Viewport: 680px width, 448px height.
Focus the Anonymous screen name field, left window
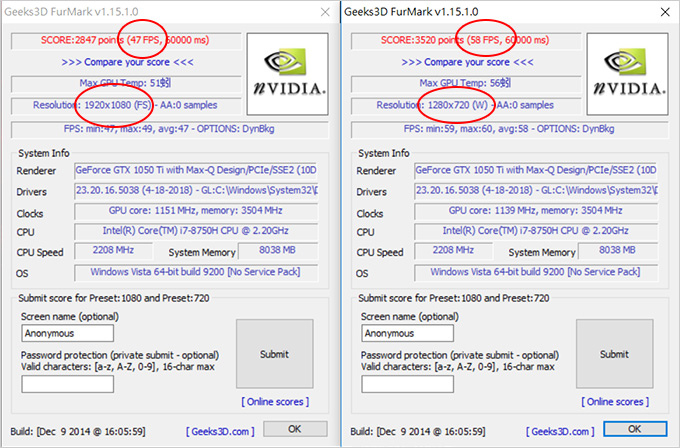(68, 333)
